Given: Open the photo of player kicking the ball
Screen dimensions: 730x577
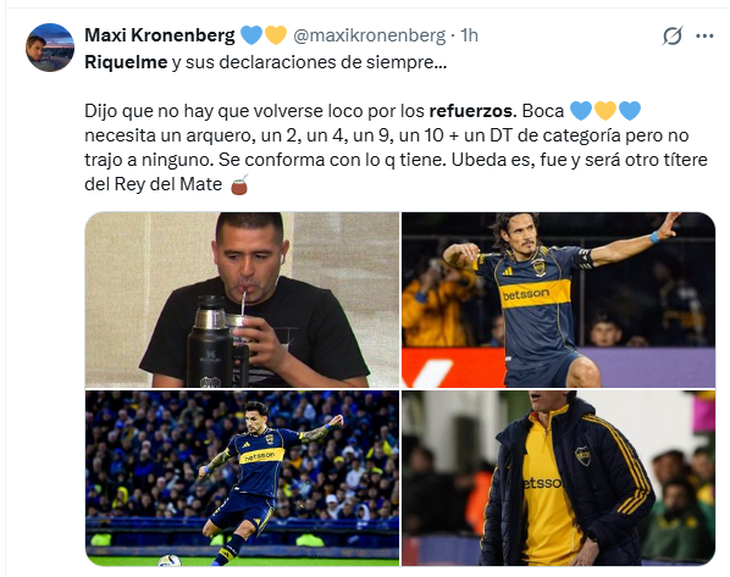Looking at the screenshot, I should pos(242,478).
